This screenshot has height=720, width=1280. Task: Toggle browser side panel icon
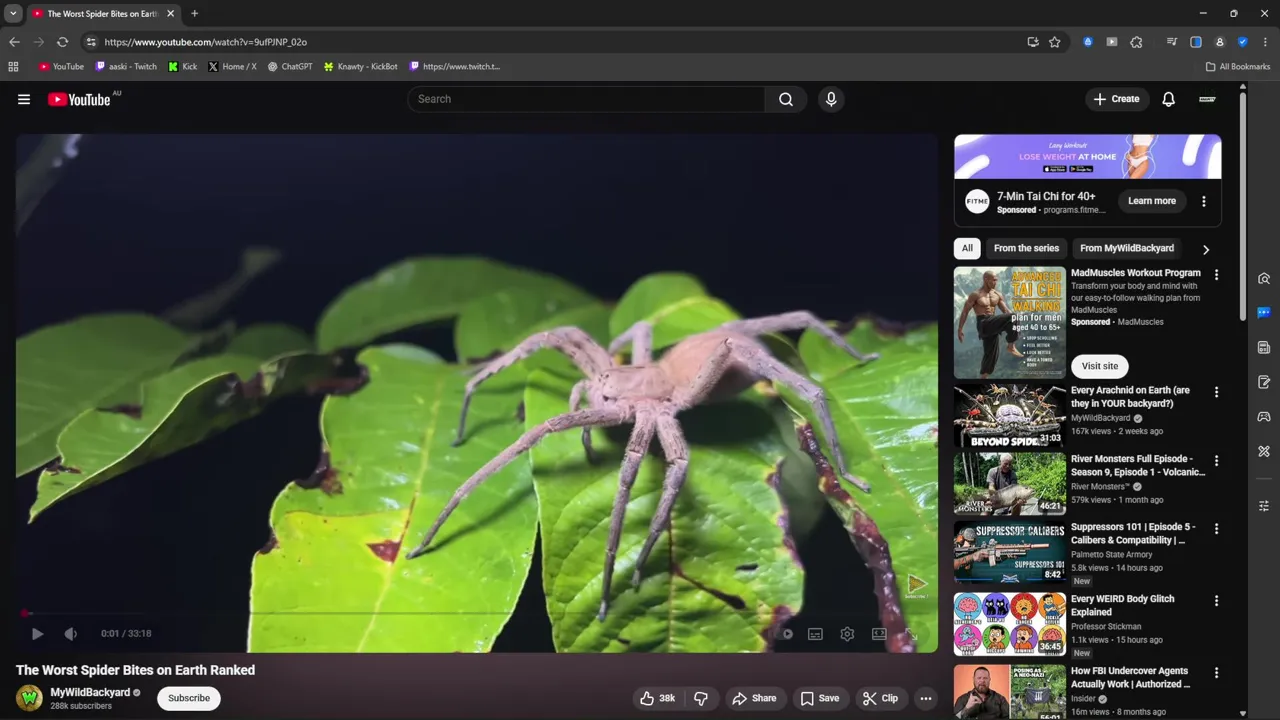click(1196, 42)
